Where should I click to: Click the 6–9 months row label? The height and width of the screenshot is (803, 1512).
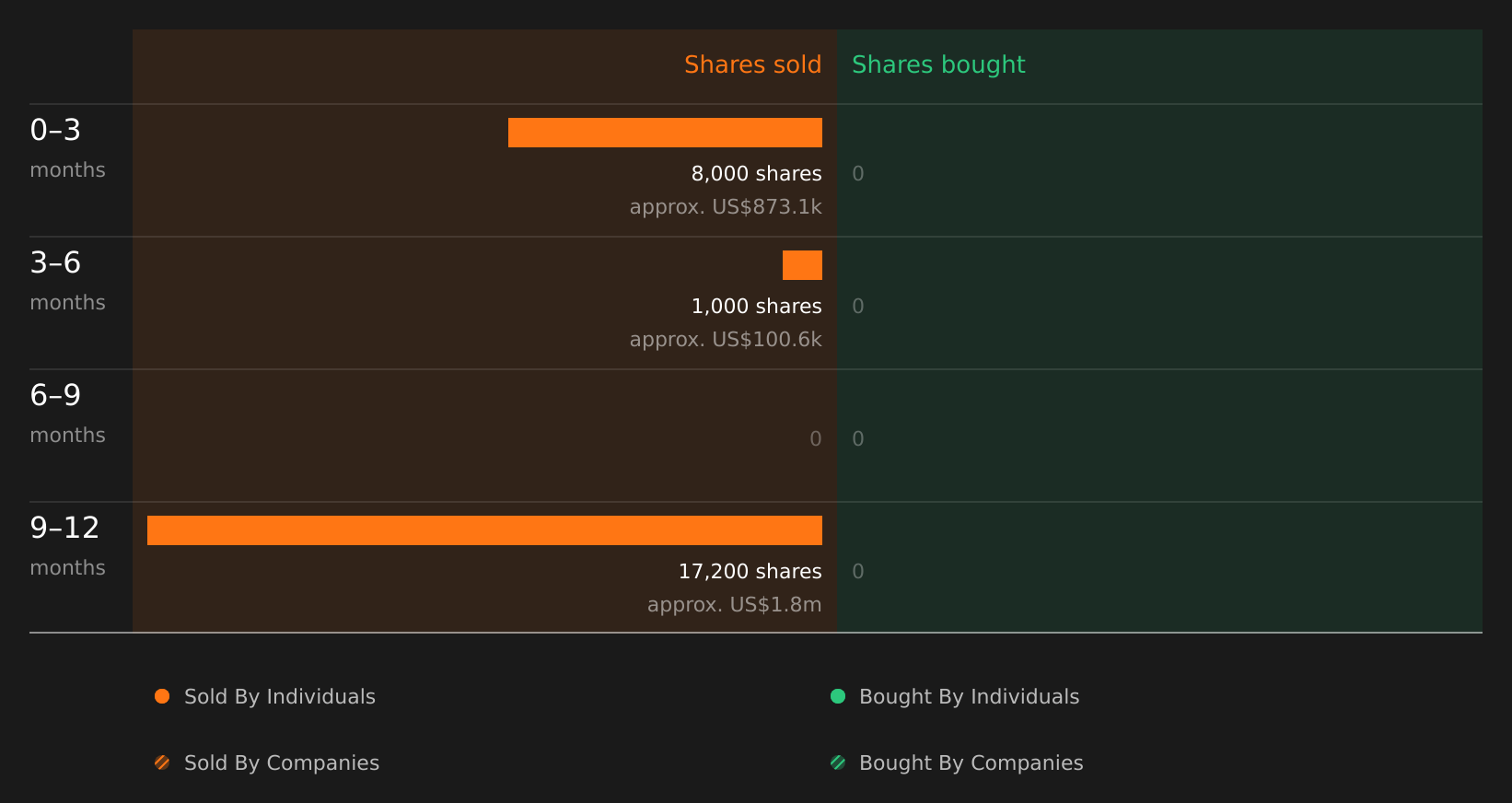[x=67, y=413]
